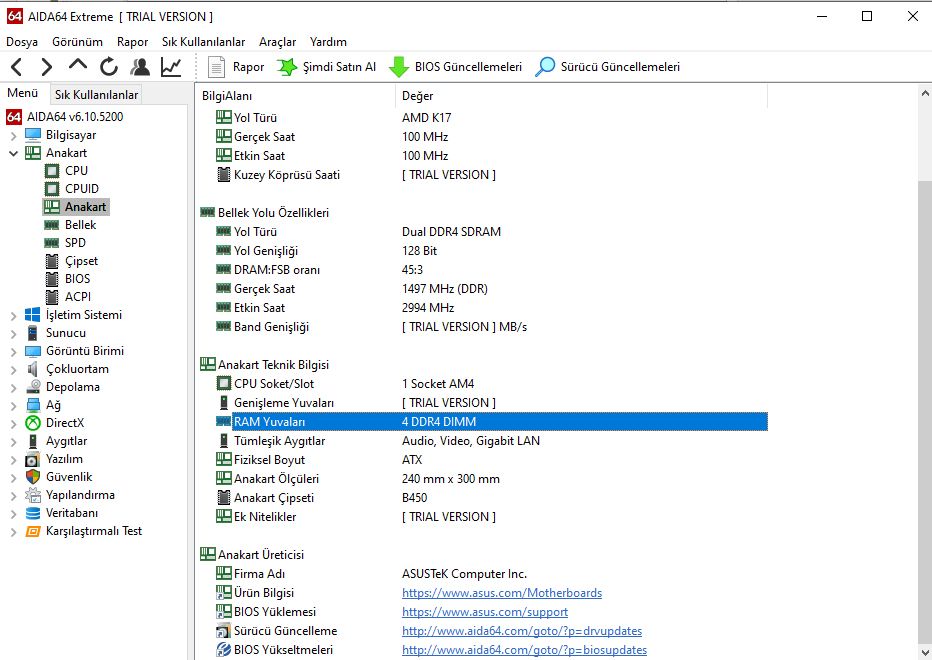Select ACPI in the tree
The height and width of the screenshot is (660, 932).
[77, 297]
